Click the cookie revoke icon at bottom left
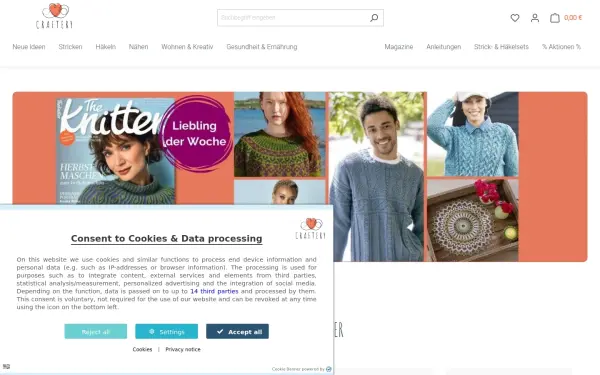The image size is (600, 375). [6, 367]
